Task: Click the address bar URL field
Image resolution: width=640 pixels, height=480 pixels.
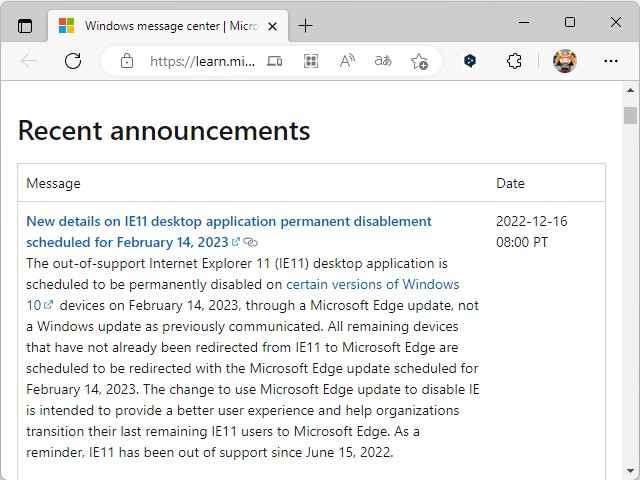Action: pos(202,61)
